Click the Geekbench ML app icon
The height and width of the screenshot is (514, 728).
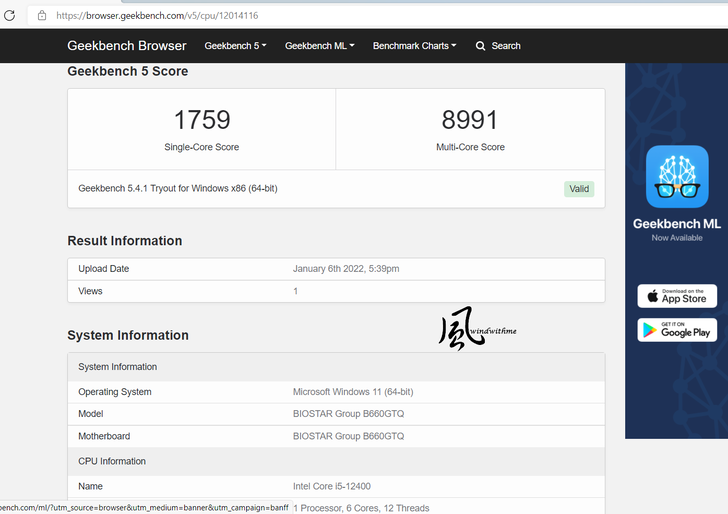coord(677,176)
